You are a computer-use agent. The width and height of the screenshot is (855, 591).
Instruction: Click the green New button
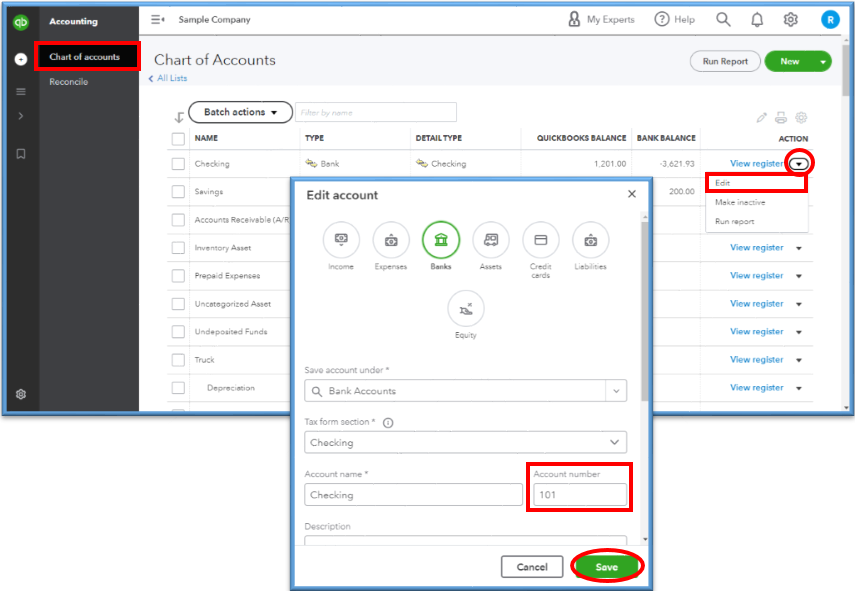click(x=789, y=62)
